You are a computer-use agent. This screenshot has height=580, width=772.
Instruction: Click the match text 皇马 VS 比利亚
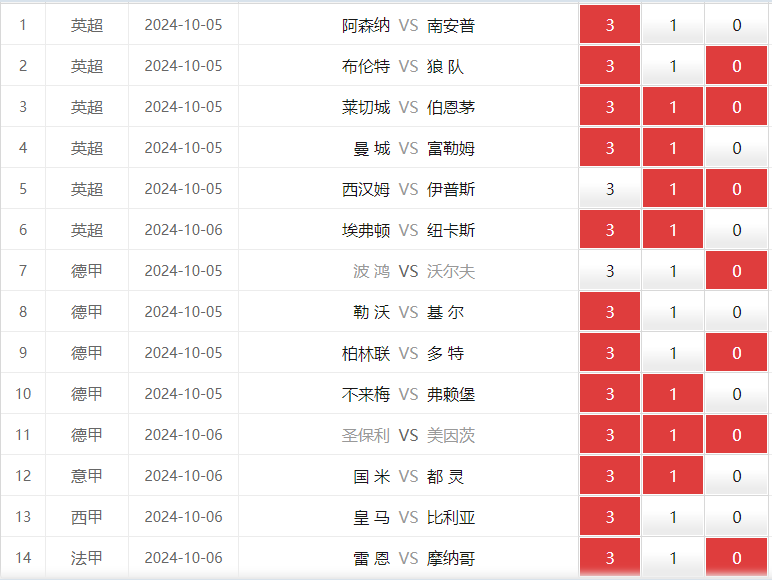click(x=414, y=517)
